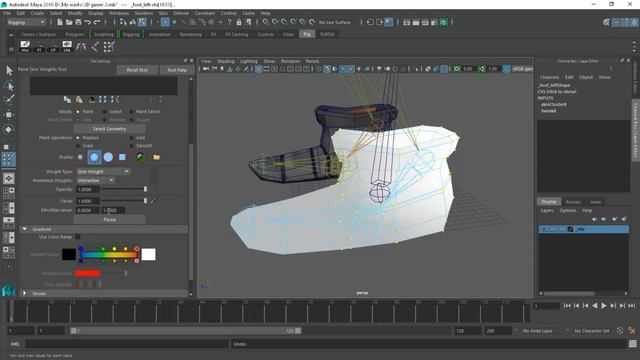640x360 pixels.
Task: Click the Undo arrow icon
Action: 87,22
